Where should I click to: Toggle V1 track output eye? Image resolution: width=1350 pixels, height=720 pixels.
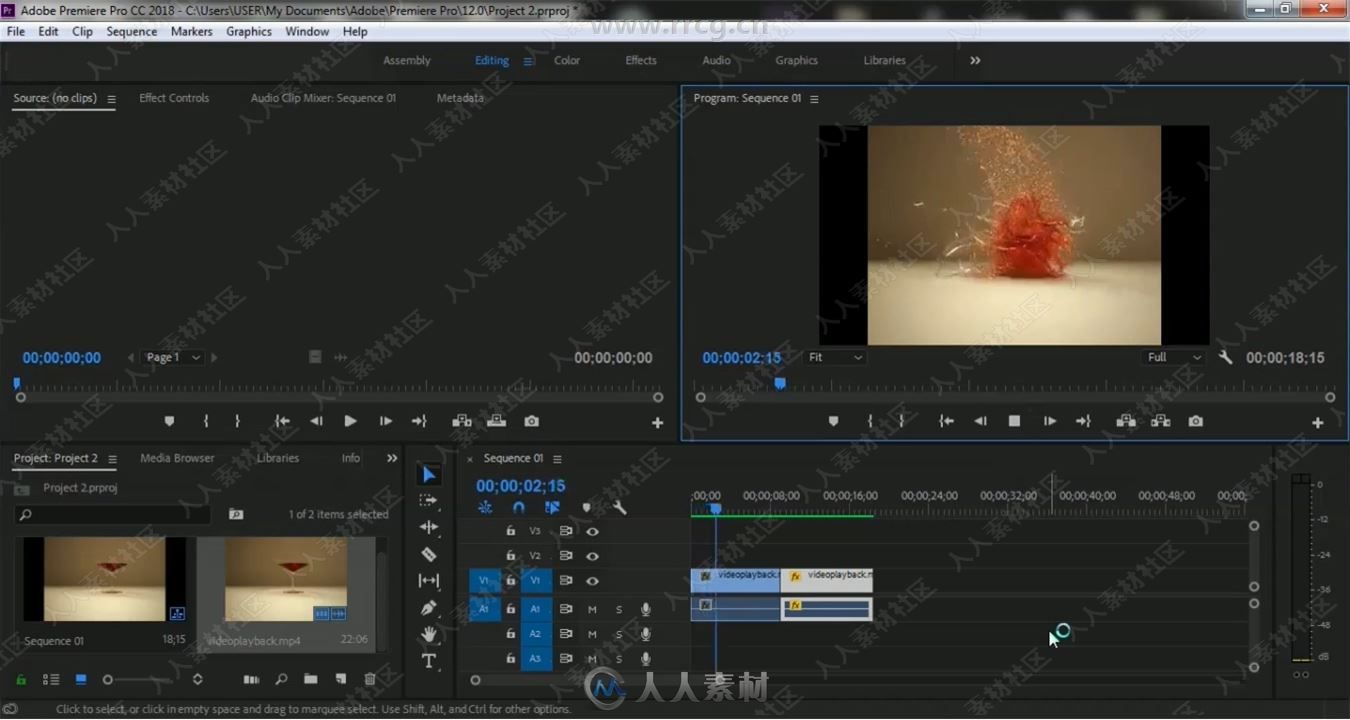[x=592, y=581]
